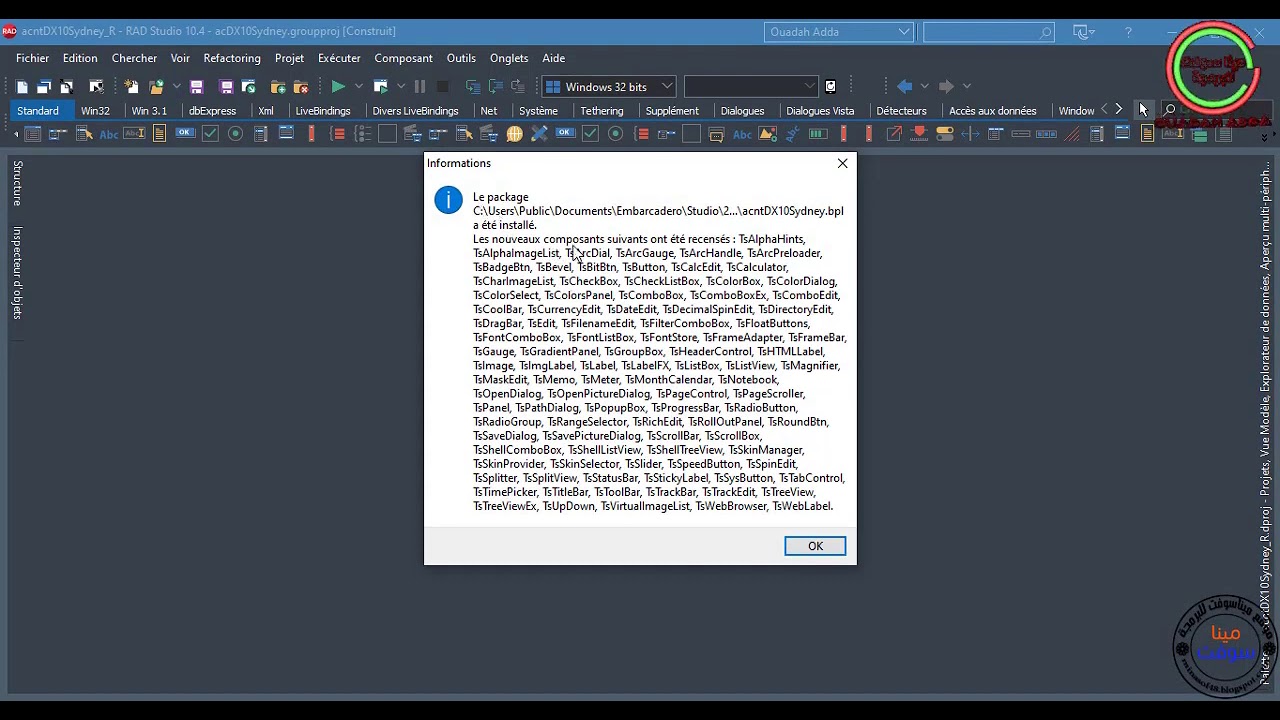Viewport: 1280px width, 720px height.
Task: Expand the Back history dropdown arrow
Action: [x=924, y=87]
